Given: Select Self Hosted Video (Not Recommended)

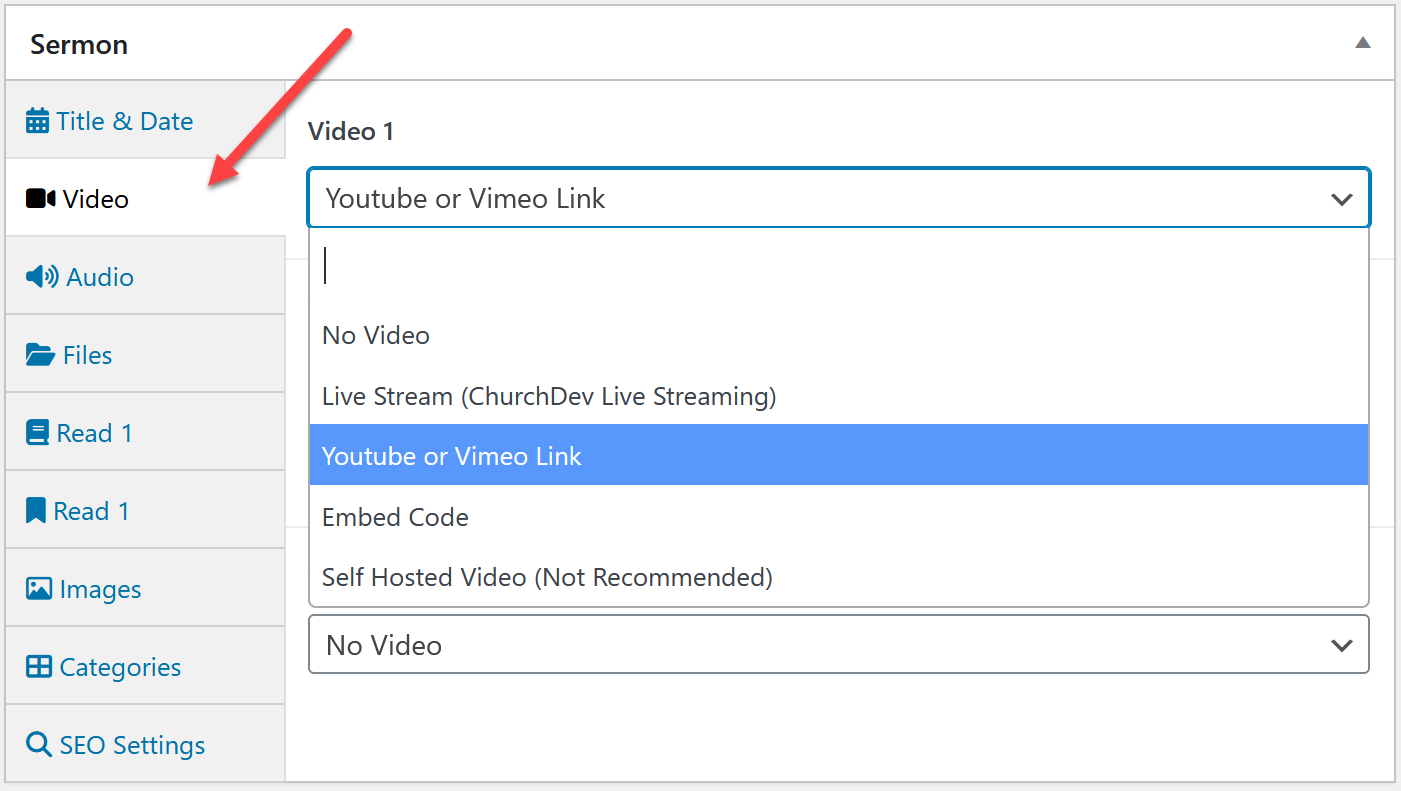Looking at the screenshot, I should pos(547,577).
